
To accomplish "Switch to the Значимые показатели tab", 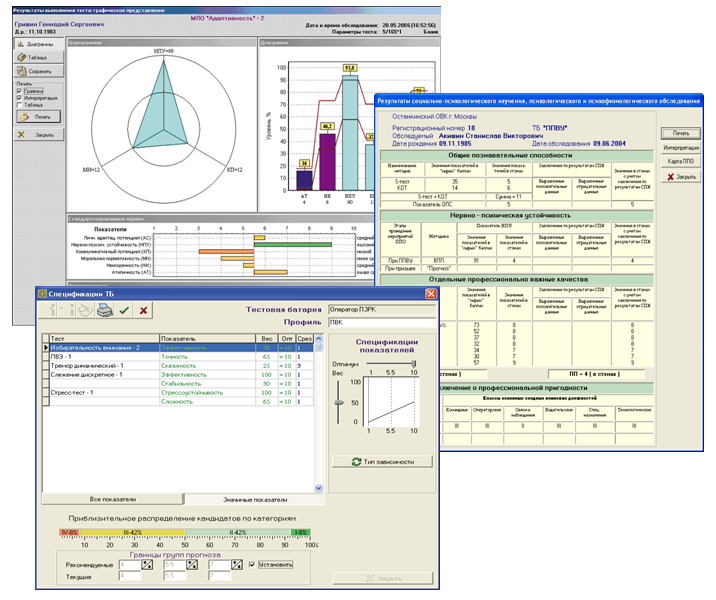I will tap(254, 498).
